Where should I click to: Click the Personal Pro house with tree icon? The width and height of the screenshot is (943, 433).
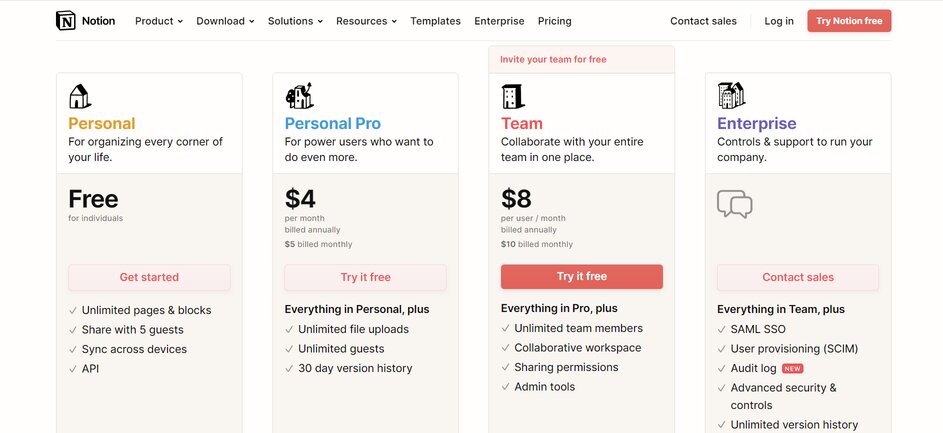click(x=298, y=96)
